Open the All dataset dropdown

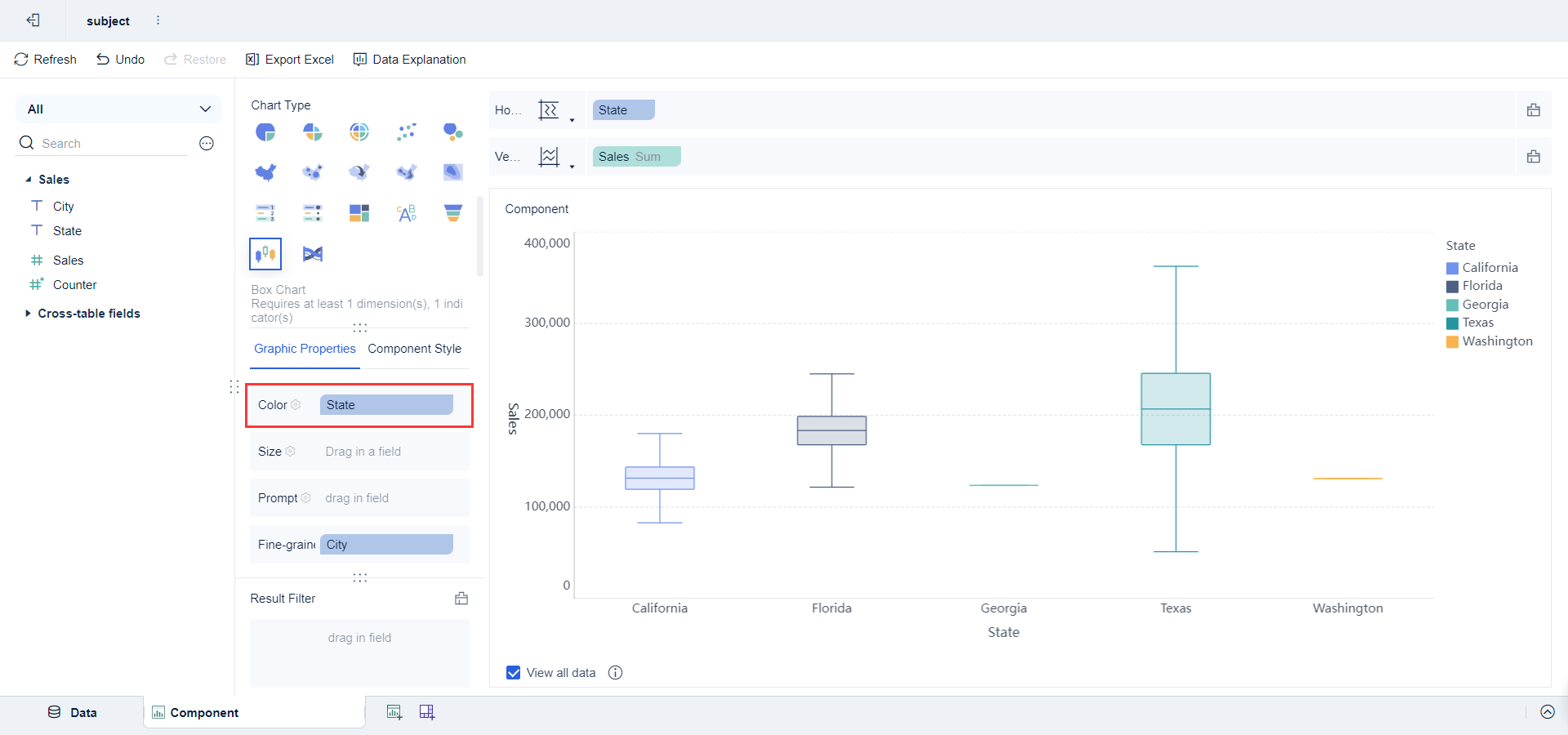point(118,109)
